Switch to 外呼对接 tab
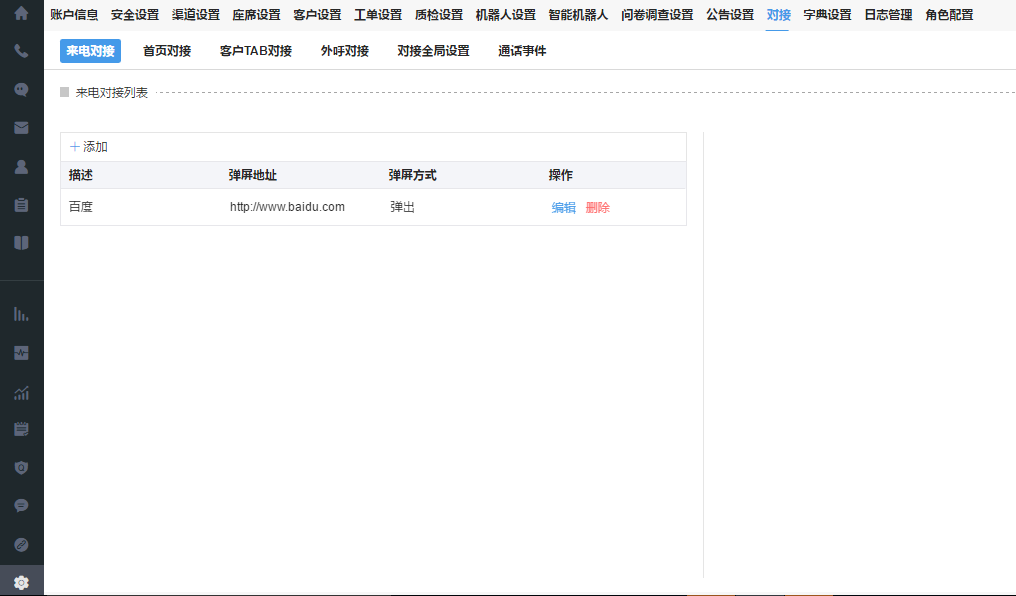Image resolution: width=1016 pixels, height=596 pixels. click(x=345, y=51)
